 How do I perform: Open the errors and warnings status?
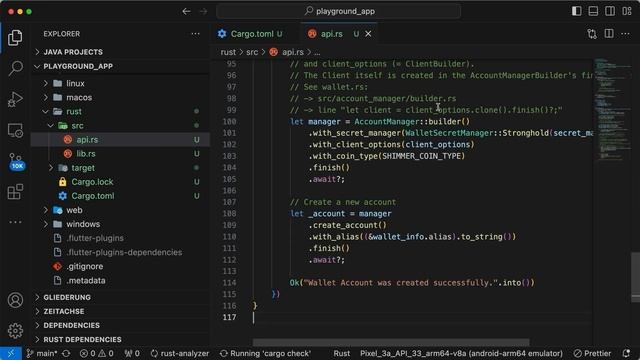[x=96, y=353]
